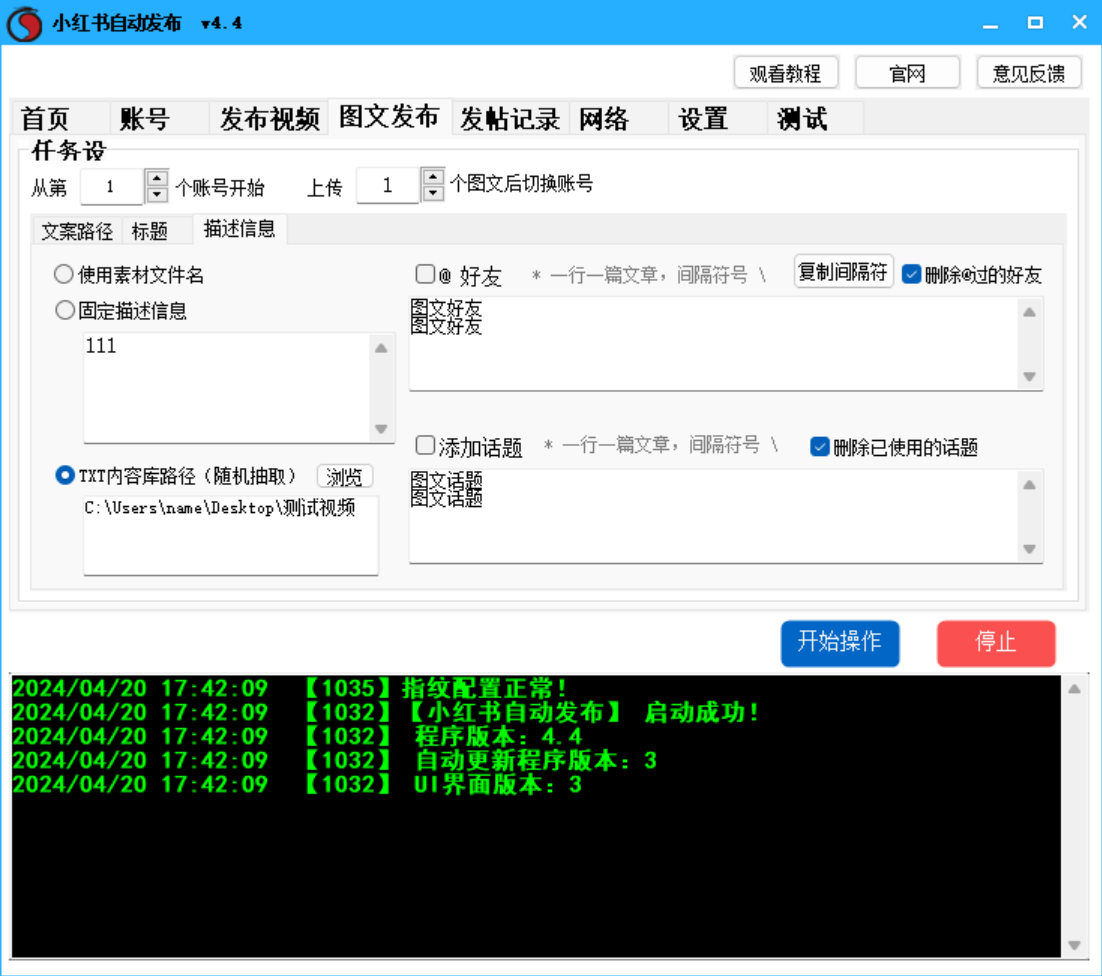Viewport: 1102px width, 976px height.
Task: Click the app logo icon in title bar
Action: pyautogui.click(x=24, y=23)
